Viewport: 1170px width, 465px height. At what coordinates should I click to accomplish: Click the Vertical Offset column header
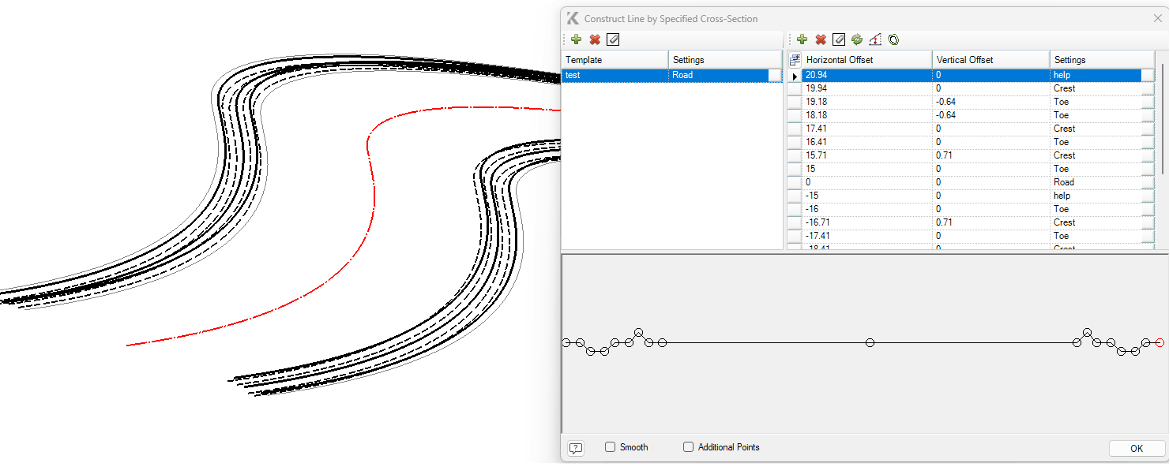point(991,60)
